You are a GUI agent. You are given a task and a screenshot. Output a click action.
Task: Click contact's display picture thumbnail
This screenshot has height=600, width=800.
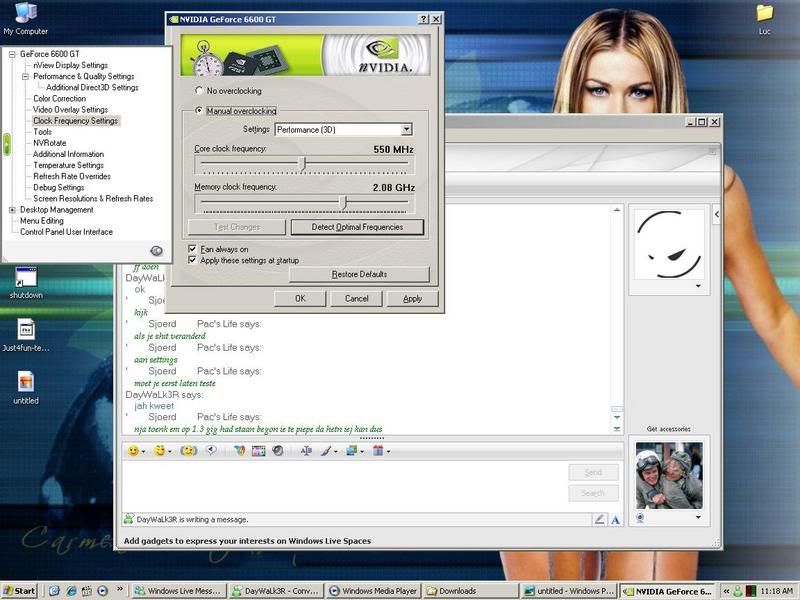(669, 244)
